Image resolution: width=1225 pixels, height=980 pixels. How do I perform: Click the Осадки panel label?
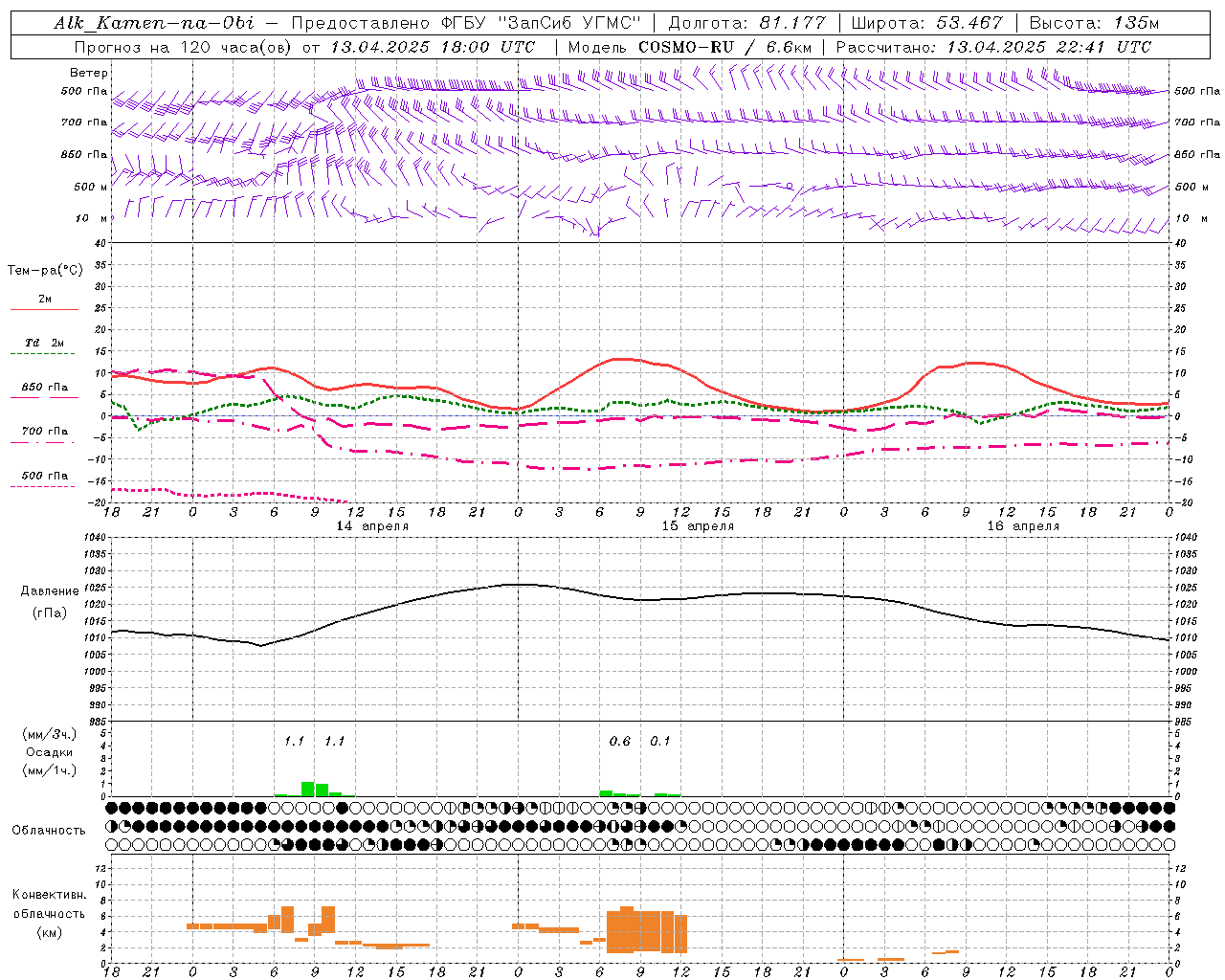coord(50,752)
